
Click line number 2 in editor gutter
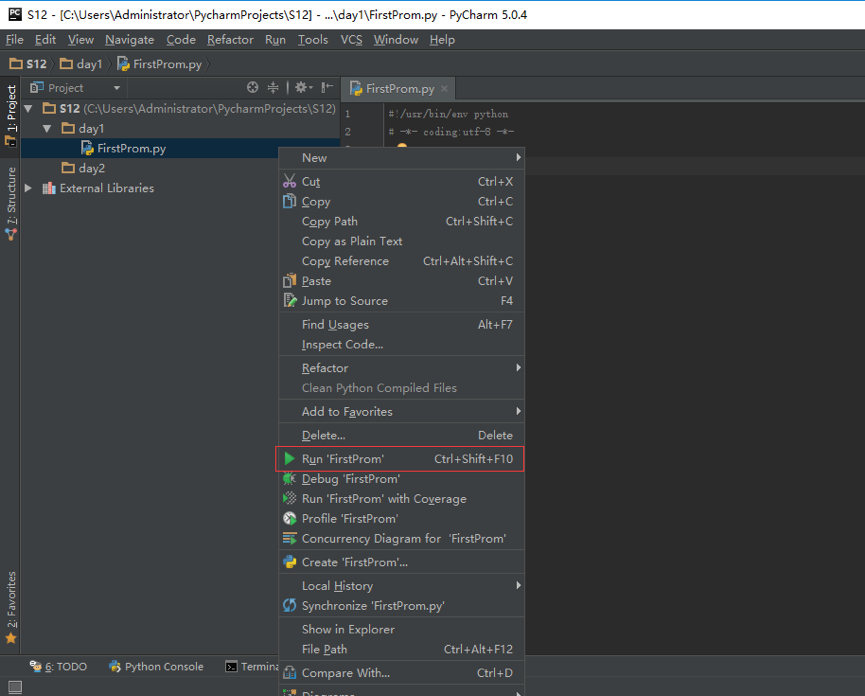[348, 132]
